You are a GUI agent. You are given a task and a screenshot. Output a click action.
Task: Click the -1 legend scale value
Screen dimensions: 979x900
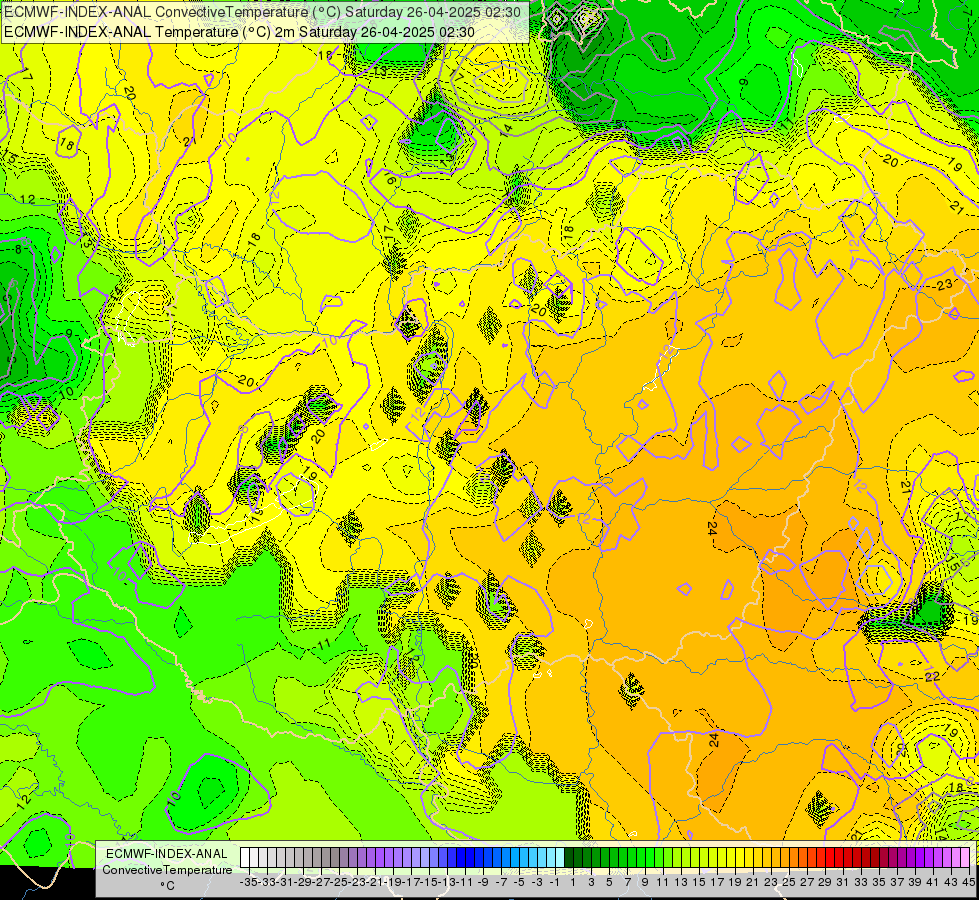click(554, 883)
